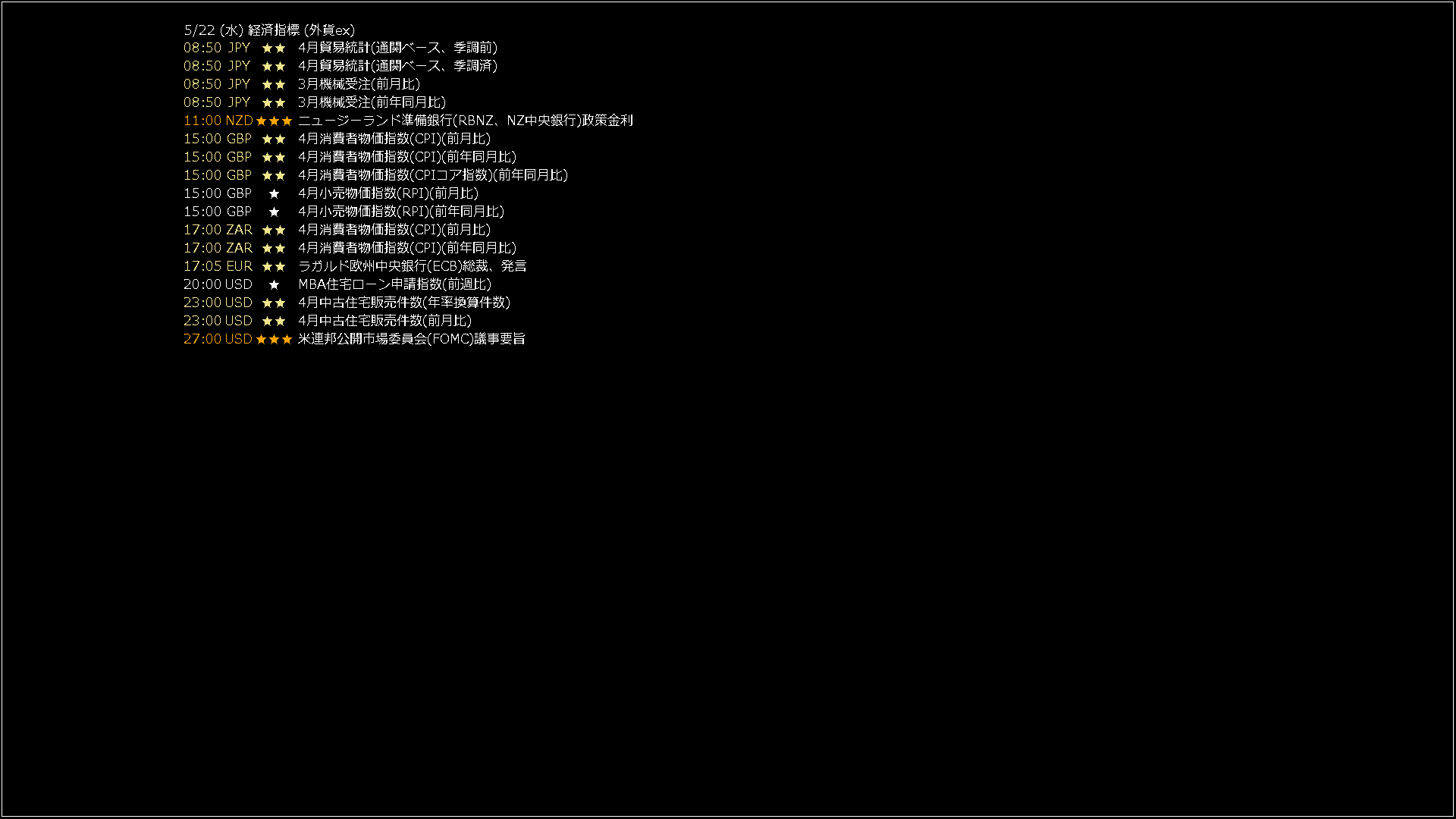Click 4月小売物価指数(RPI)(前年同月比) entry

click(x=401, y=212)
